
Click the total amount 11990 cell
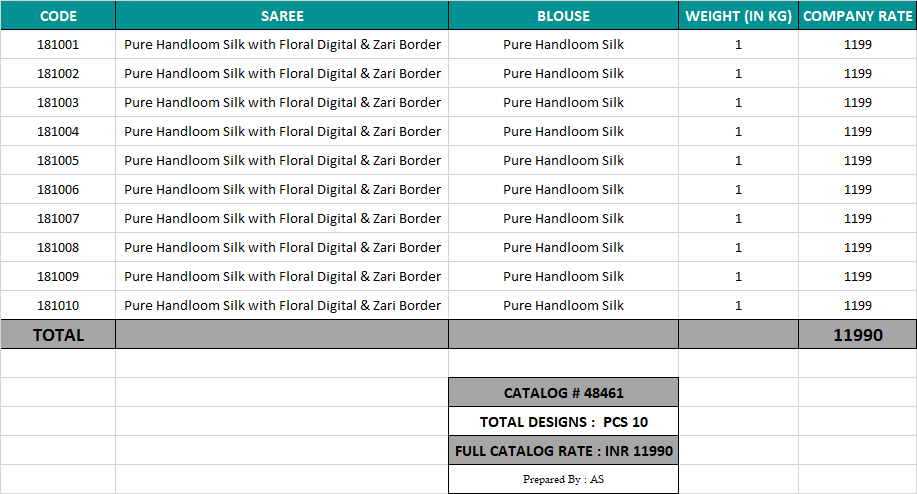tap(857, 335)
